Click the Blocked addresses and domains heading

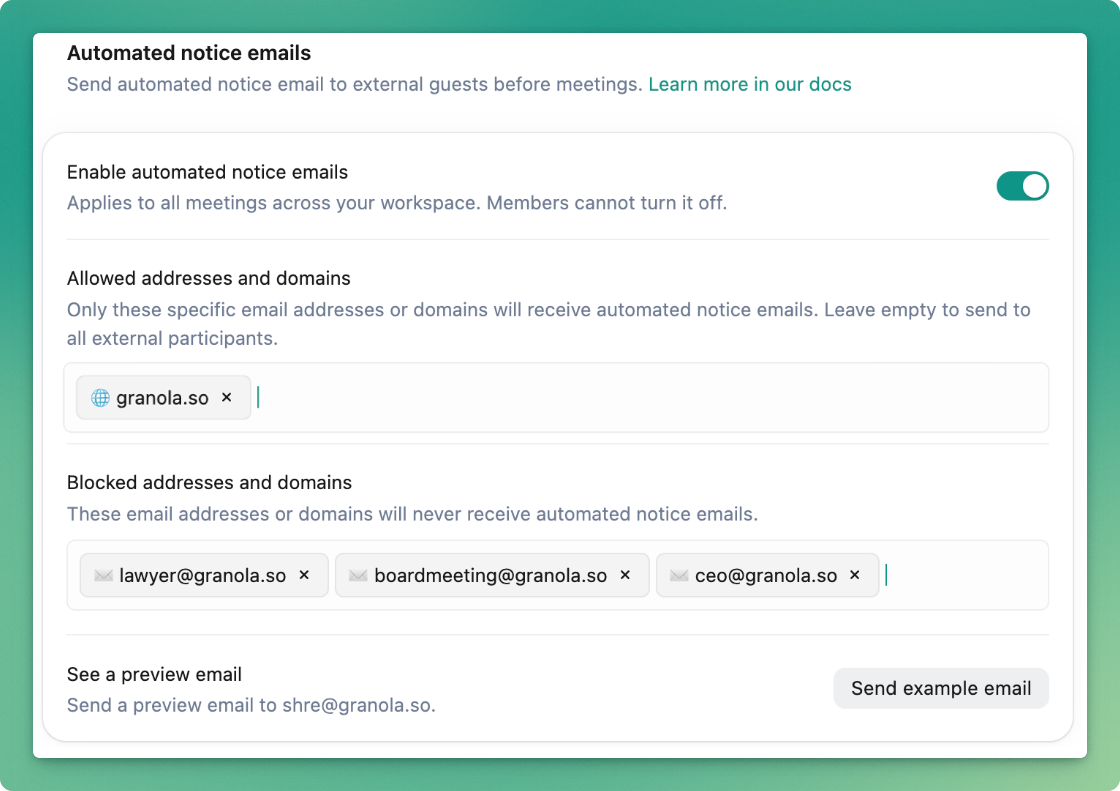tap(209, 483)
